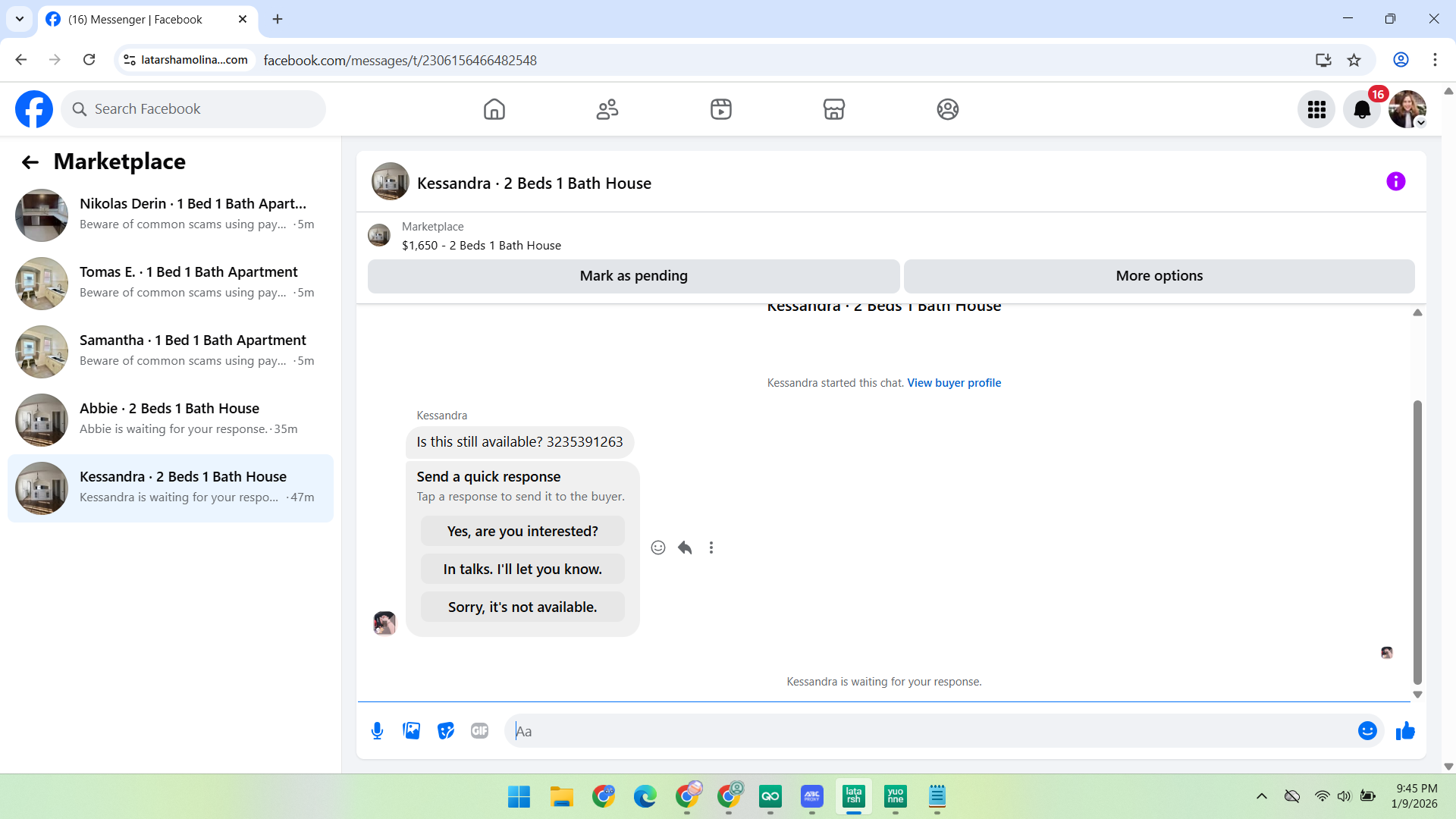Click Mark as pending button
1456x819 pixels.
coord(633,276)
